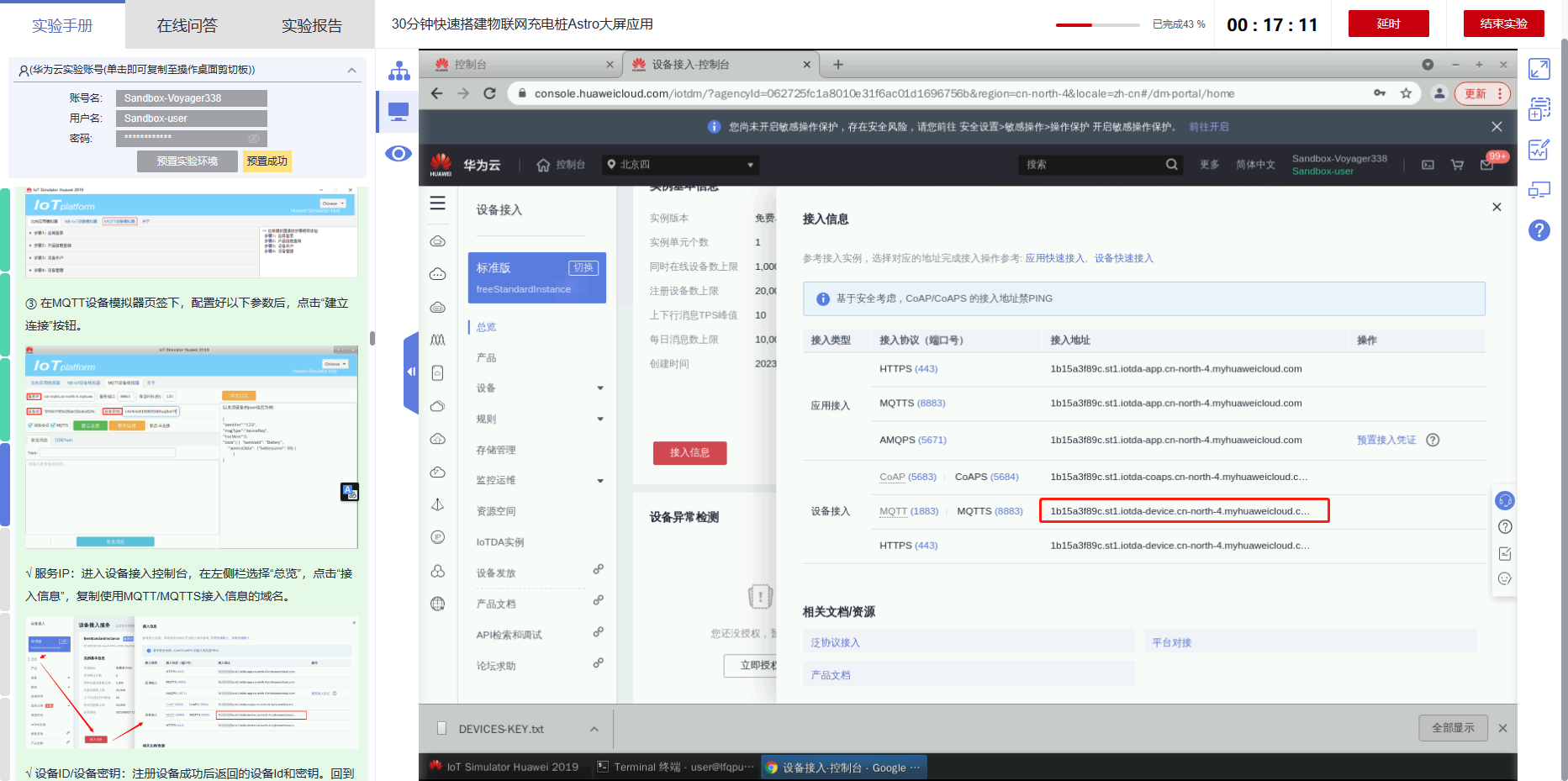The height and width of the screenshot is (781, 1568).
Task: Open the 预置接入凭证 link
Action: click(x=1386, y=440)
